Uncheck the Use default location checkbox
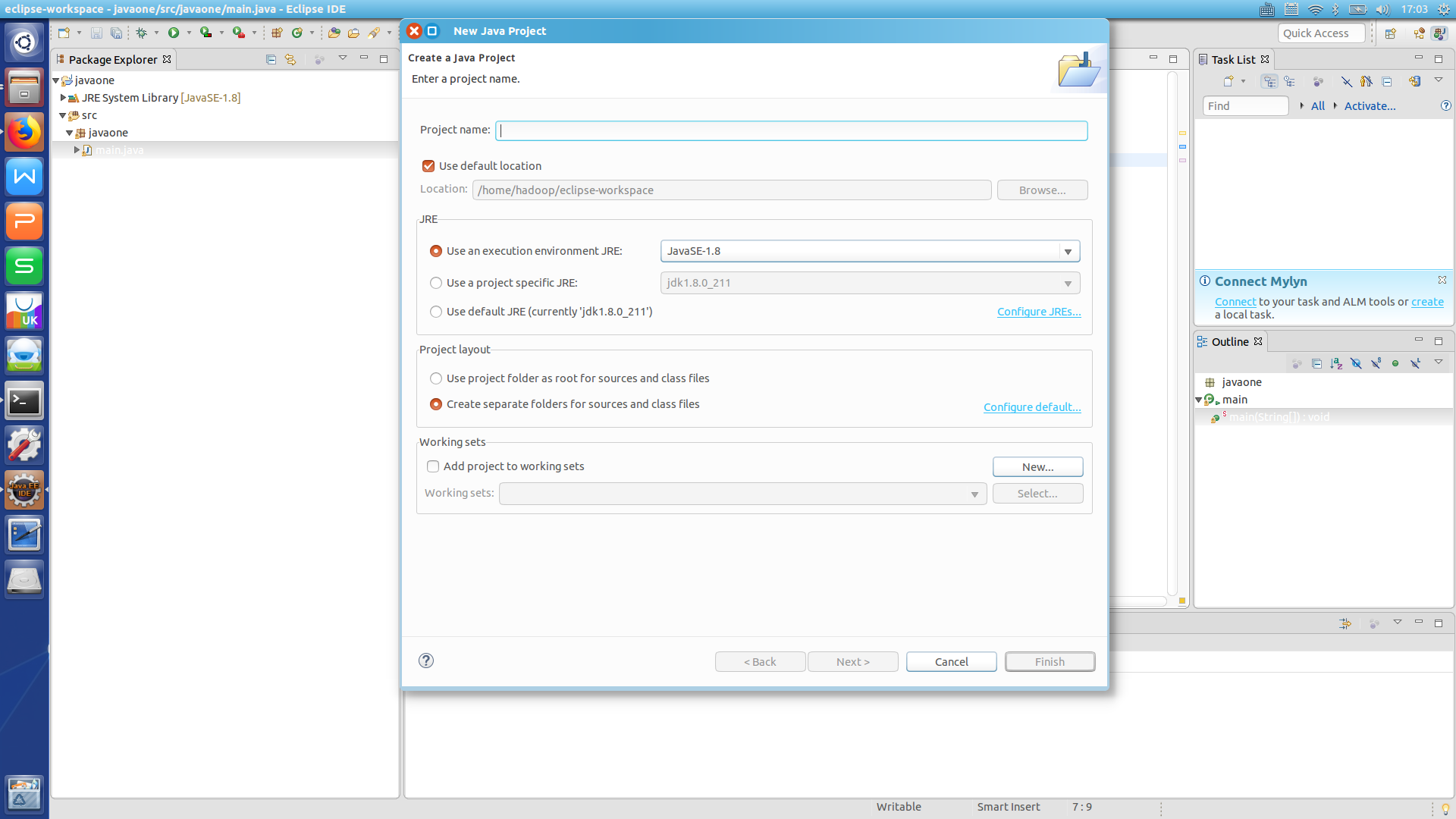This screenshot has height=819, width=1456. coord(428,166)
